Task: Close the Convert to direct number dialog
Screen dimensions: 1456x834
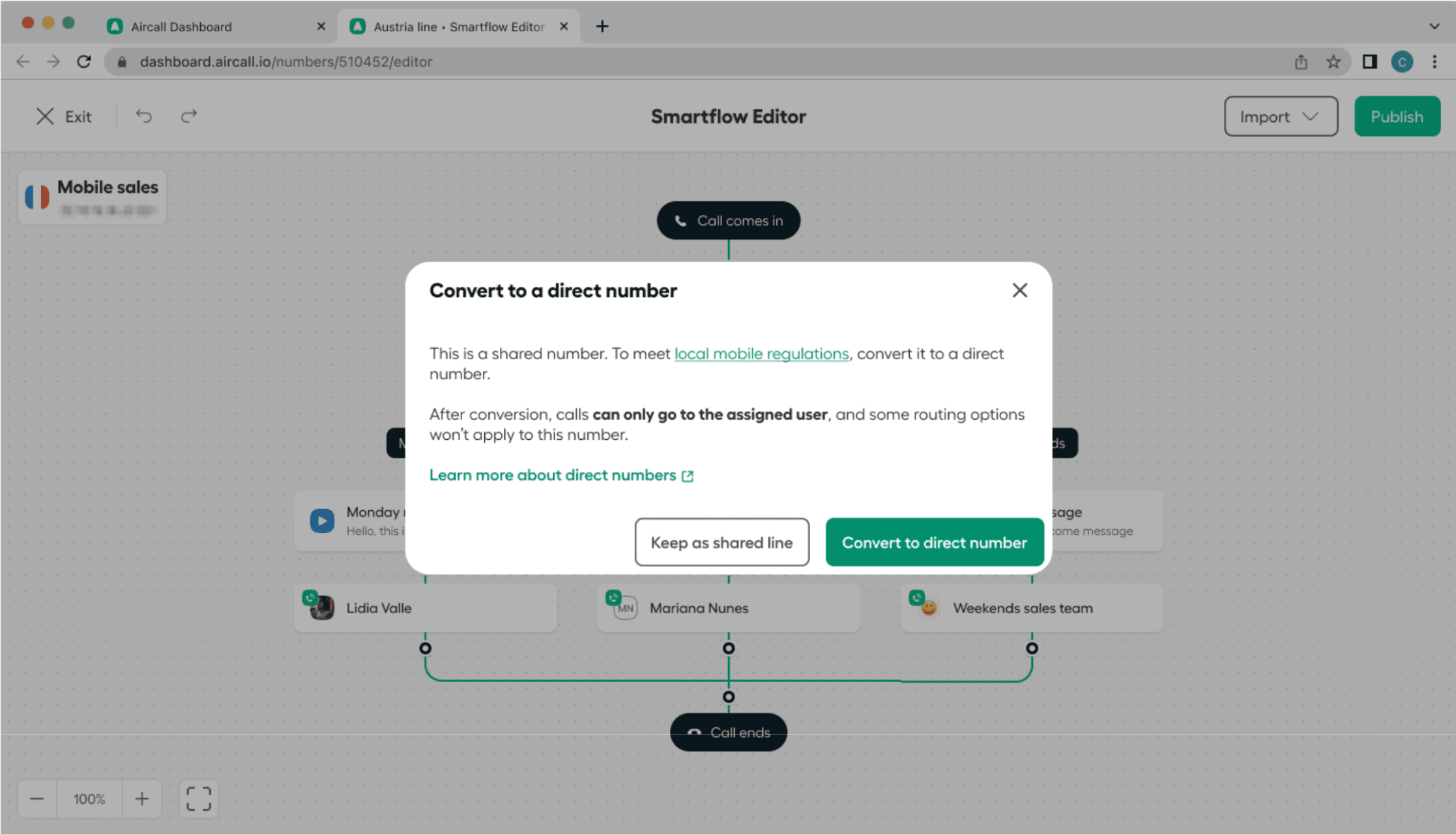Action: (x=1019, y=291)
